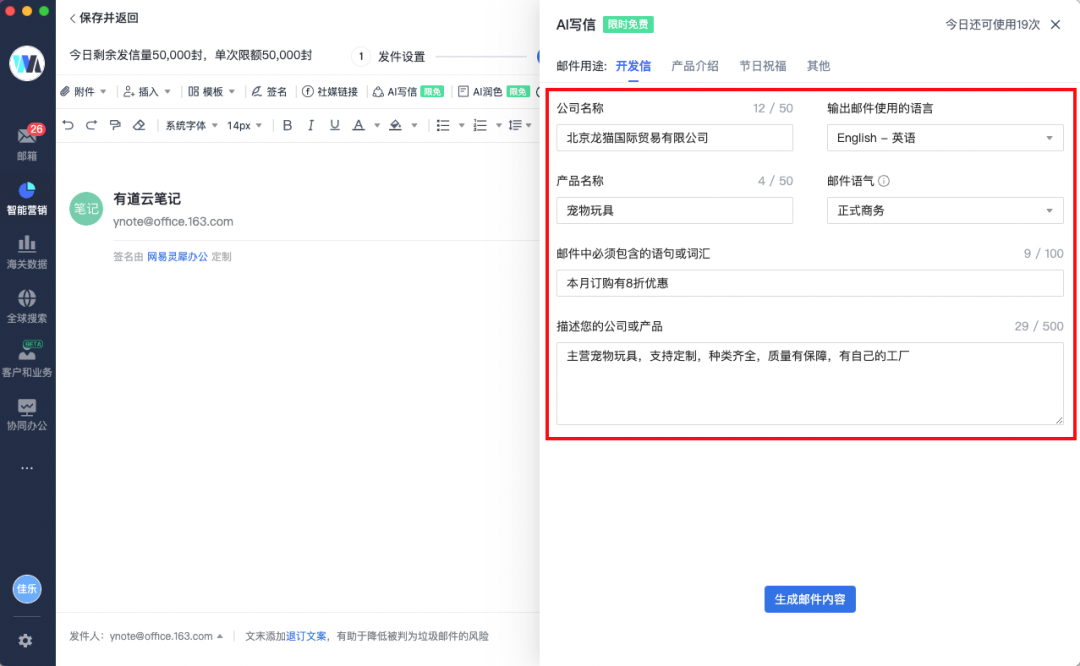Open 社媒链接 social media links
This screenshot has height=666, width=1080.
point(332,91)
